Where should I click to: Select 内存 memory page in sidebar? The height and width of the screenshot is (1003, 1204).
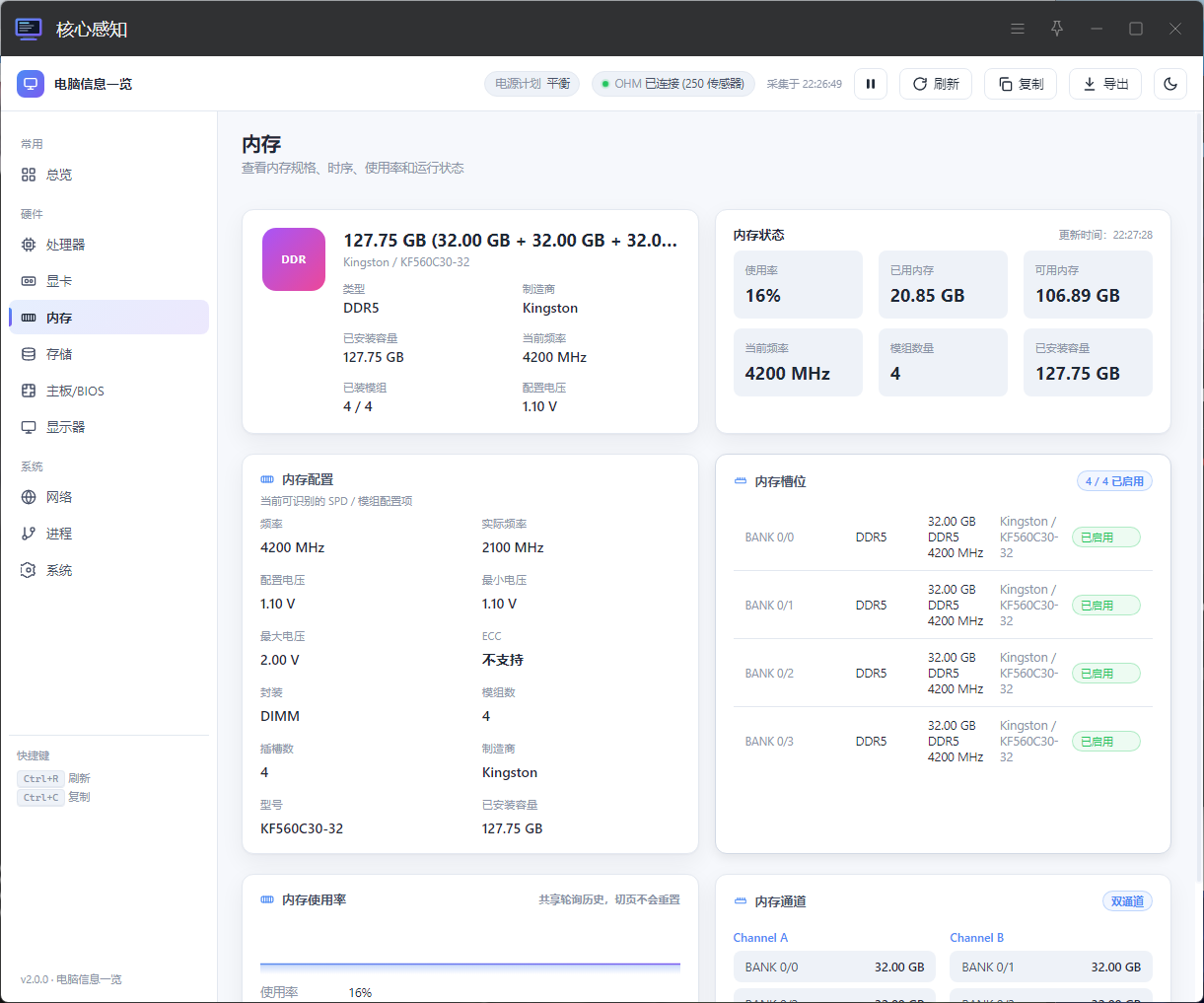tap(108, 318)
